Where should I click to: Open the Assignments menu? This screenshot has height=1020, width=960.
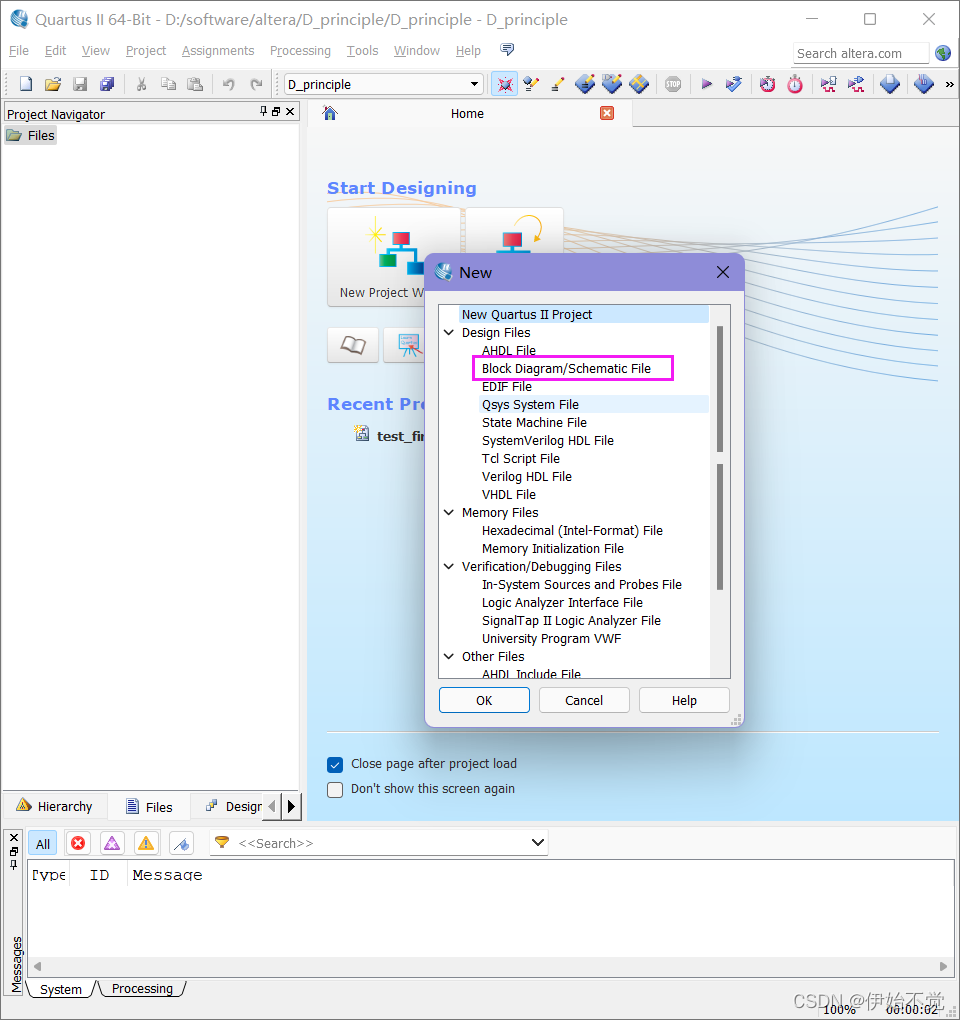[218, 51]
